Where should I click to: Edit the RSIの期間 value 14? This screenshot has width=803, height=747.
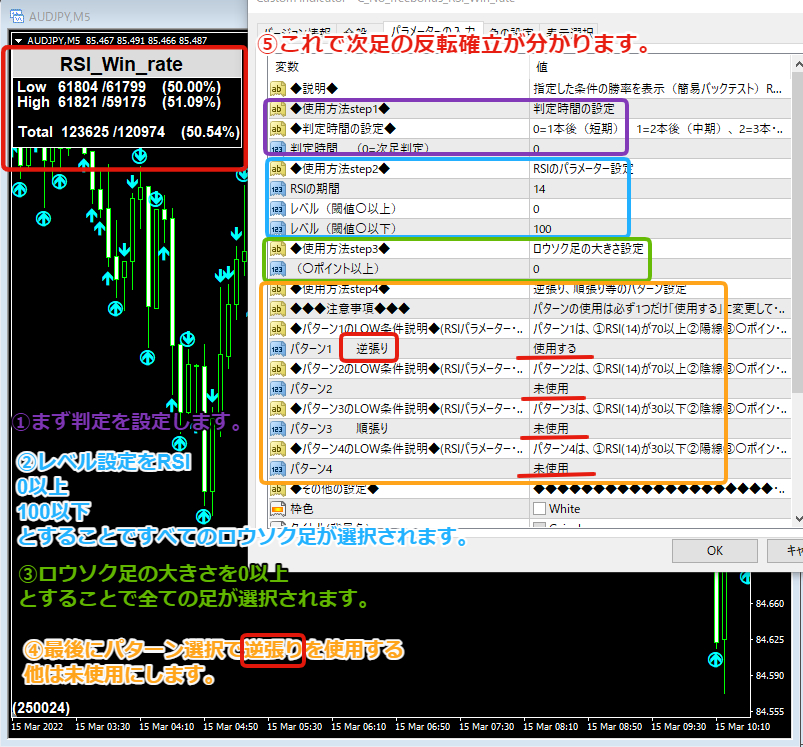tap(660, 189)
